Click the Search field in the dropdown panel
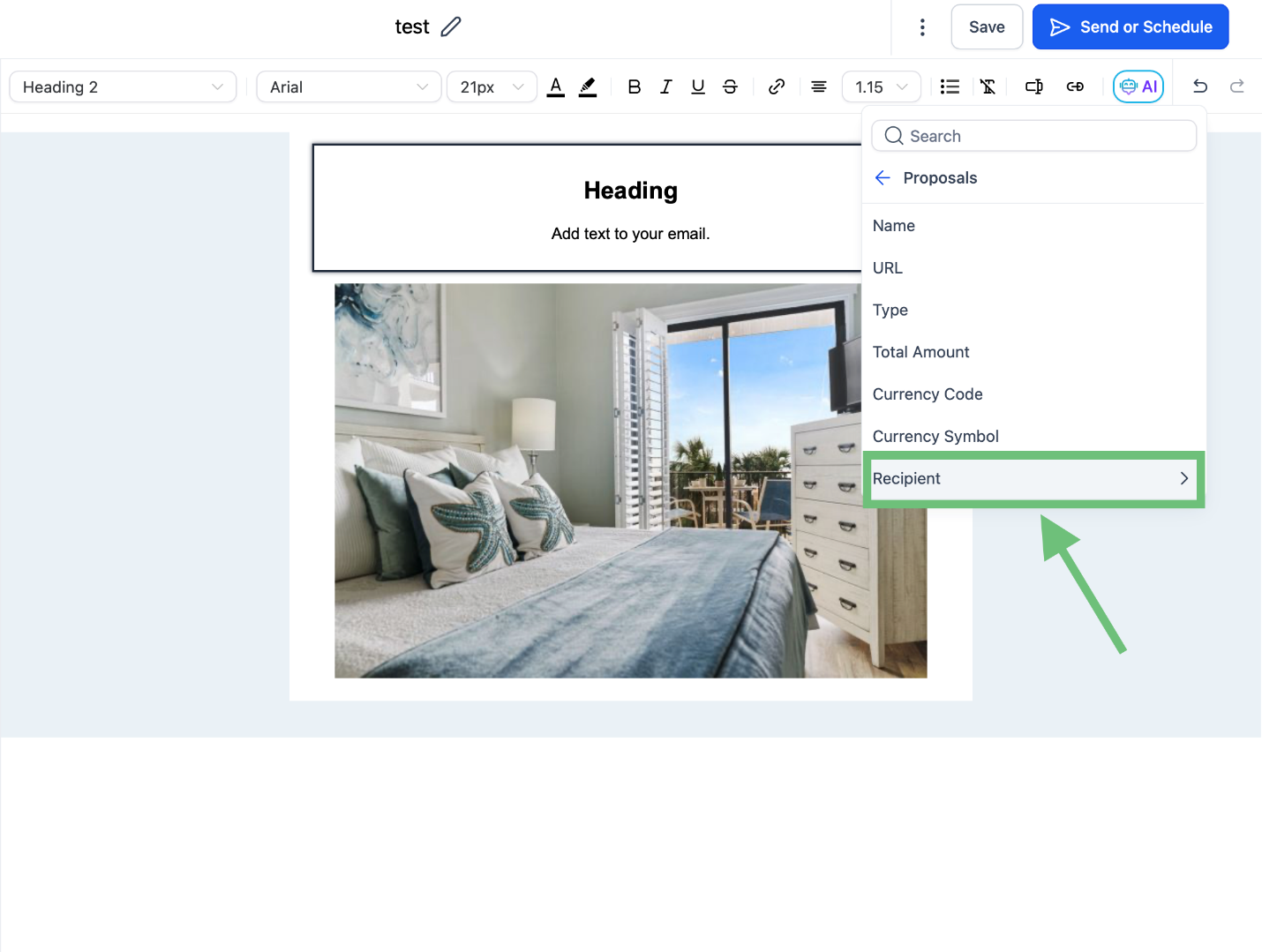This screenshot has width=1262, height=952. (x=1033, y=136)
